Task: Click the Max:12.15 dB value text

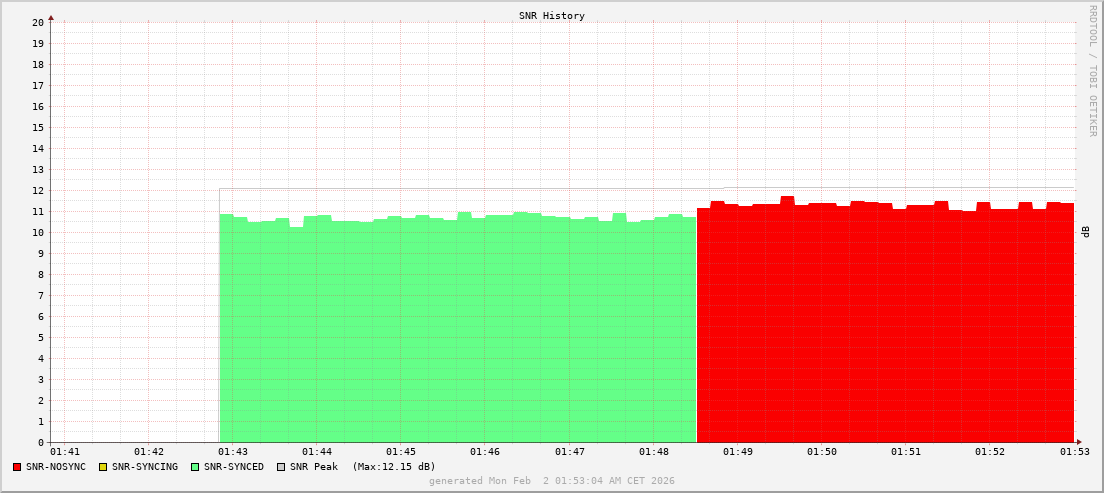Action: point(394,467)
